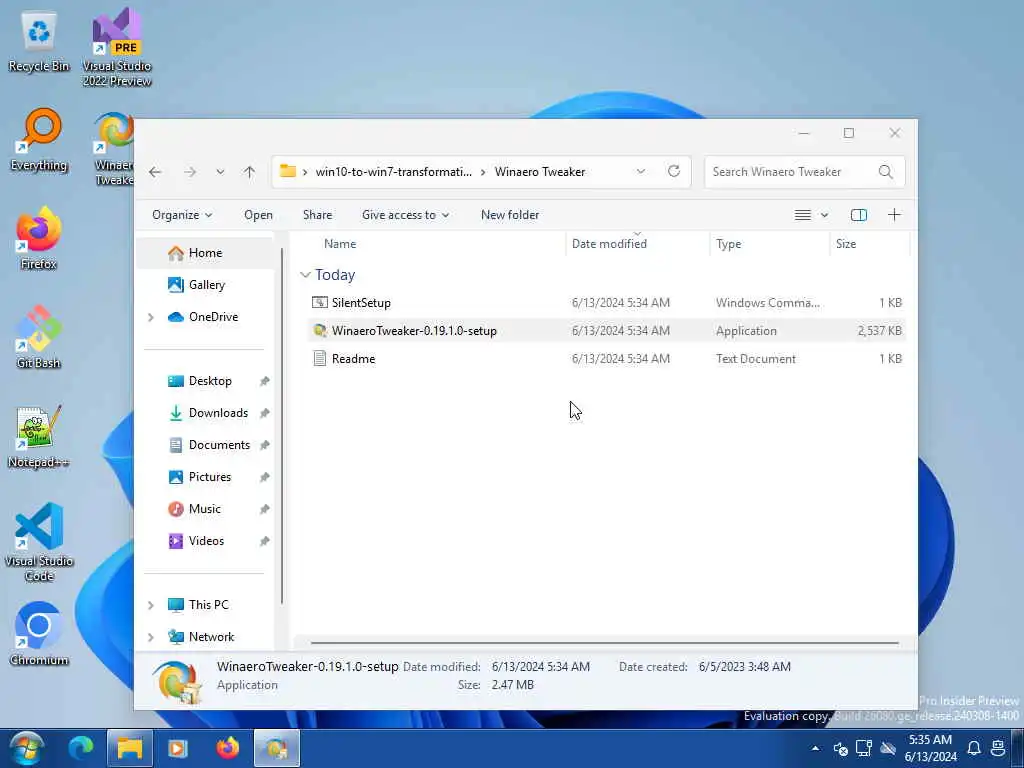This screenshot has width=1024, height=768.
Task: Sort by Name column header
Action: pos(436,244)
